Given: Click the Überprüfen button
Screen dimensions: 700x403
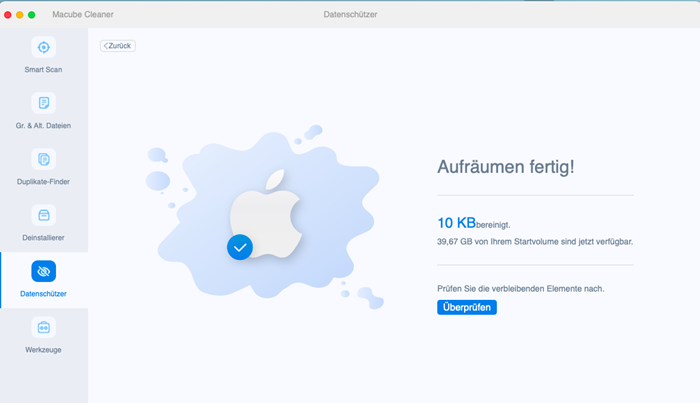Looking at the screenshot, I should [467, 307].
